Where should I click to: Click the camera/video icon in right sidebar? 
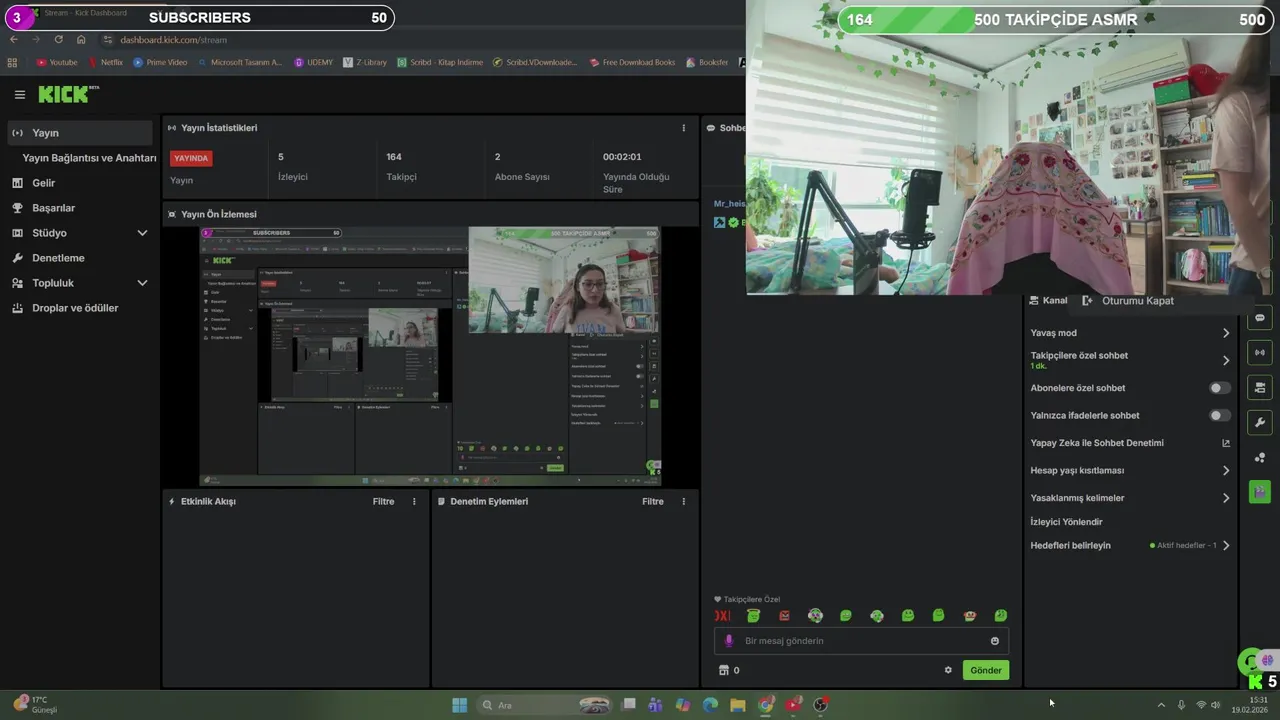[1260, 388]
